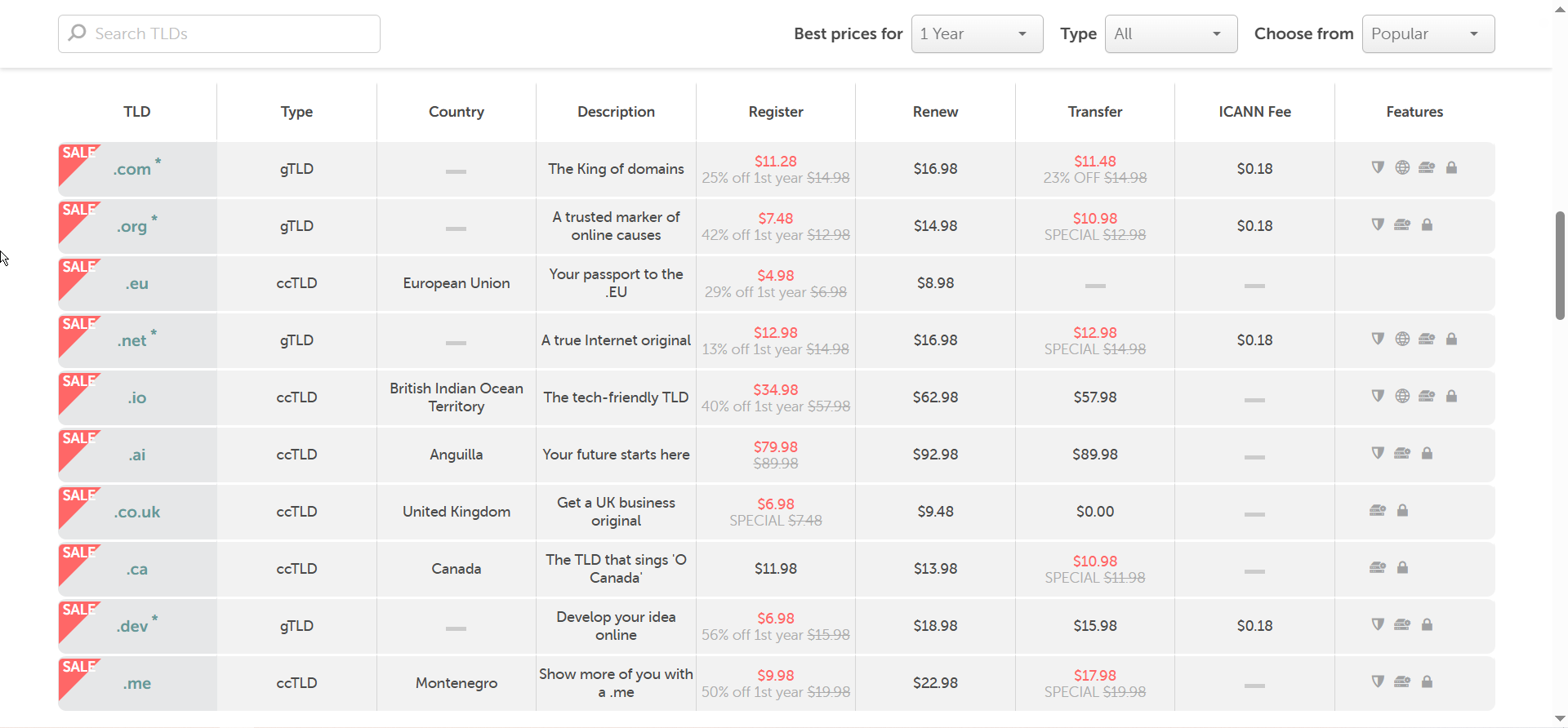
Task: Click the lock icon in the .co.uk row
Action: coord(1402,510)
